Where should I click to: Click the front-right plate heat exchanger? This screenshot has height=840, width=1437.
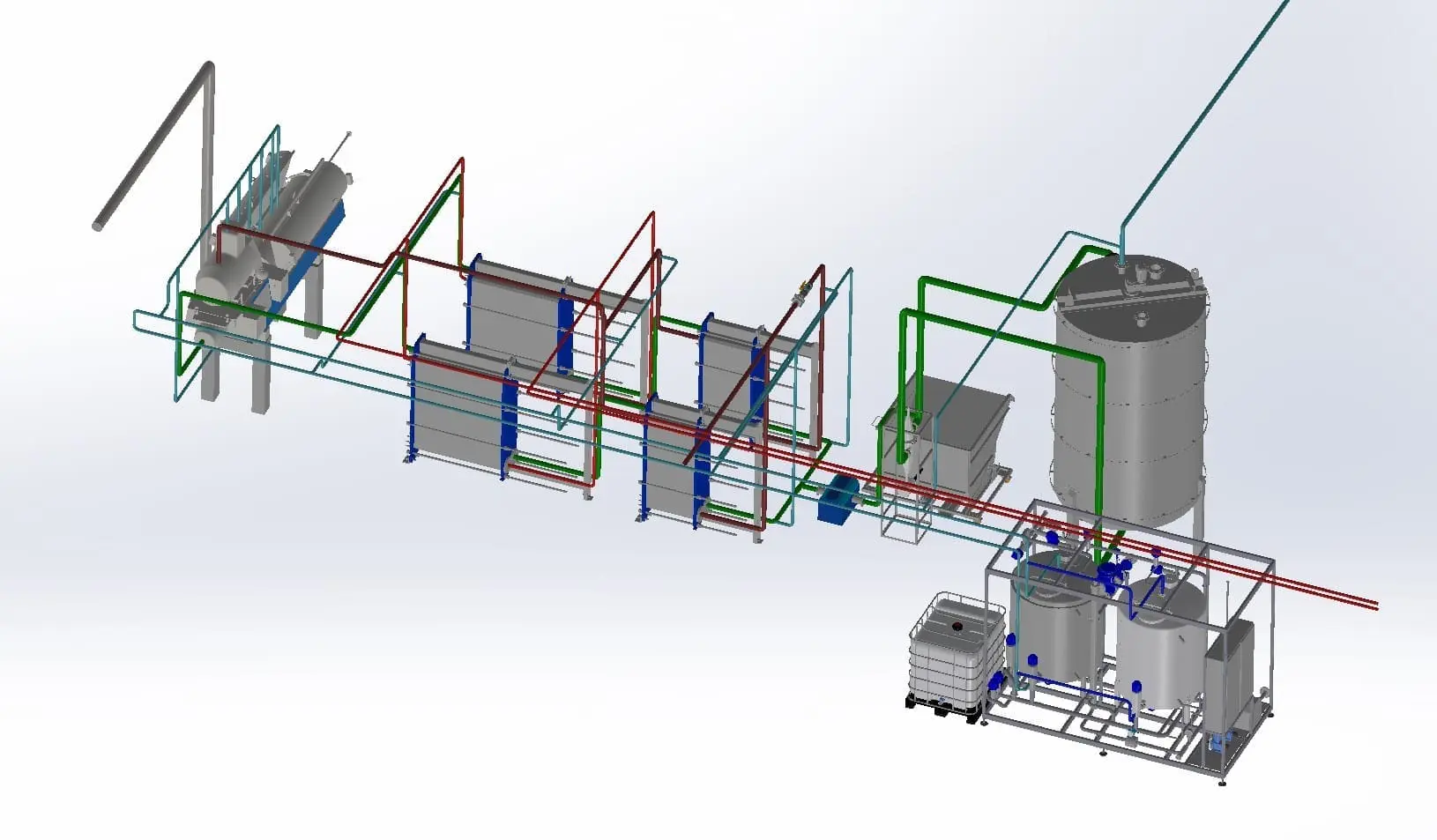tap(670, 458)
